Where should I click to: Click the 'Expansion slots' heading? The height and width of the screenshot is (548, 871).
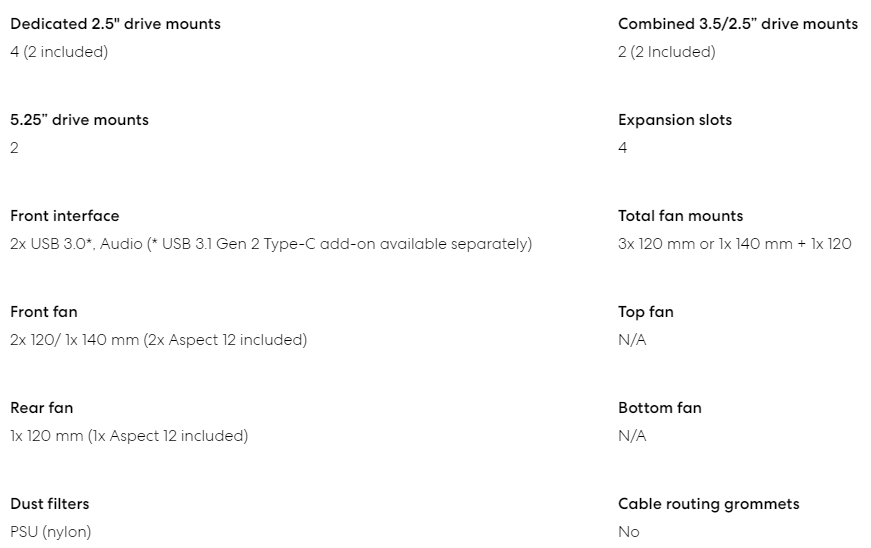pyautogui.click(x=674, y=120)
